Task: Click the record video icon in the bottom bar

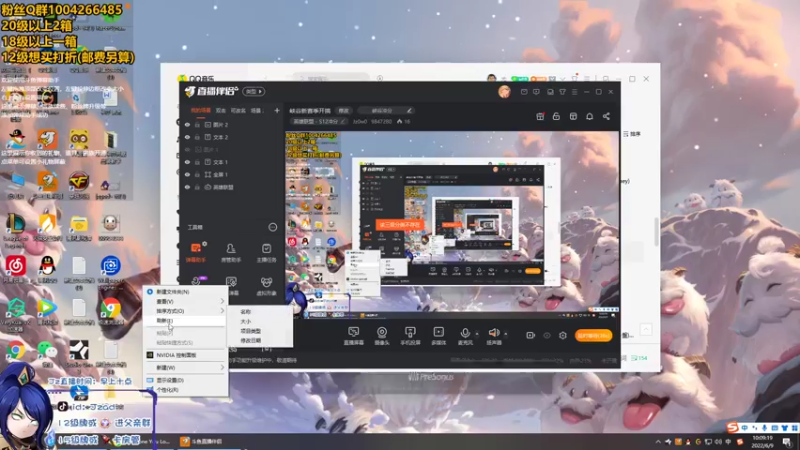Action: tap(531, 335)
